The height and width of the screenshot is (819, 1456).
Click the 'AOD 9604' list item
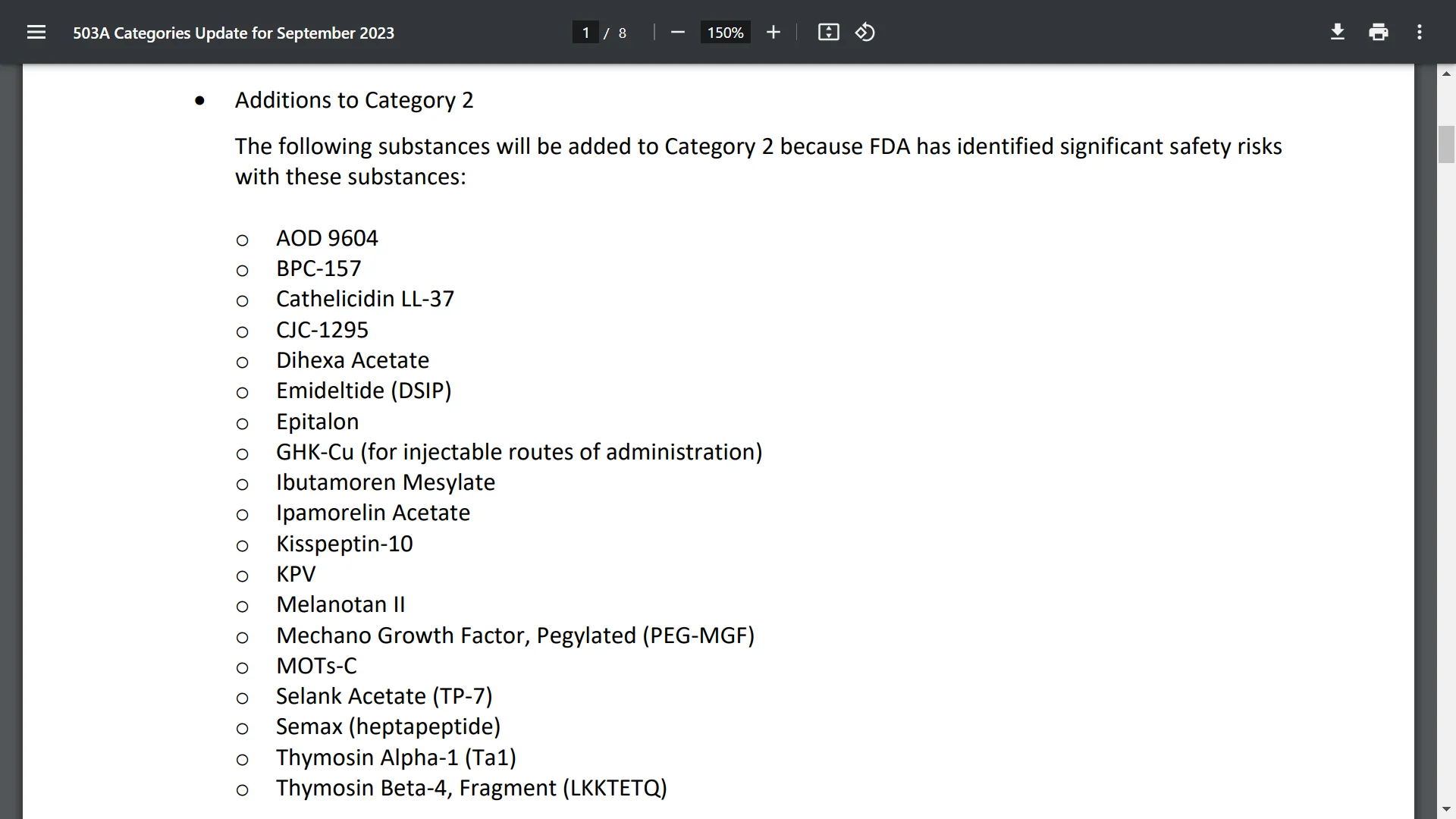327,238
